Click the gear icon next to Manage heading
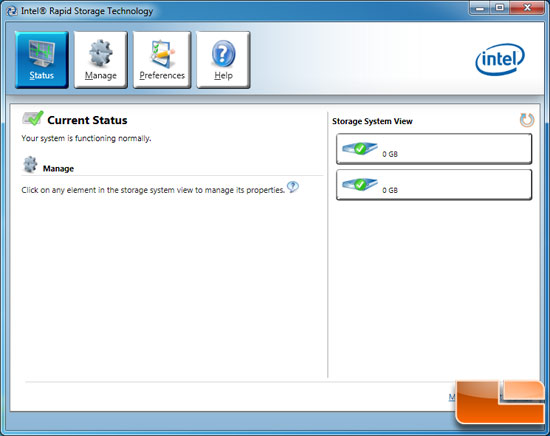Image resolution: width=550 pixels, height=436 pixels. [30, 165]
